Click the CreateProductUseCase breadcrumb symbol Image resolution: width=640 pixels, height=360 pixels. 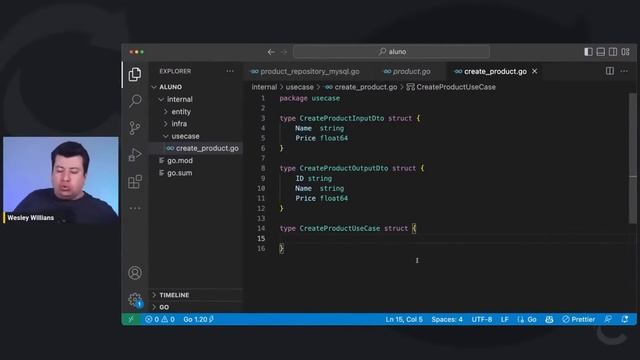point(451,87)
